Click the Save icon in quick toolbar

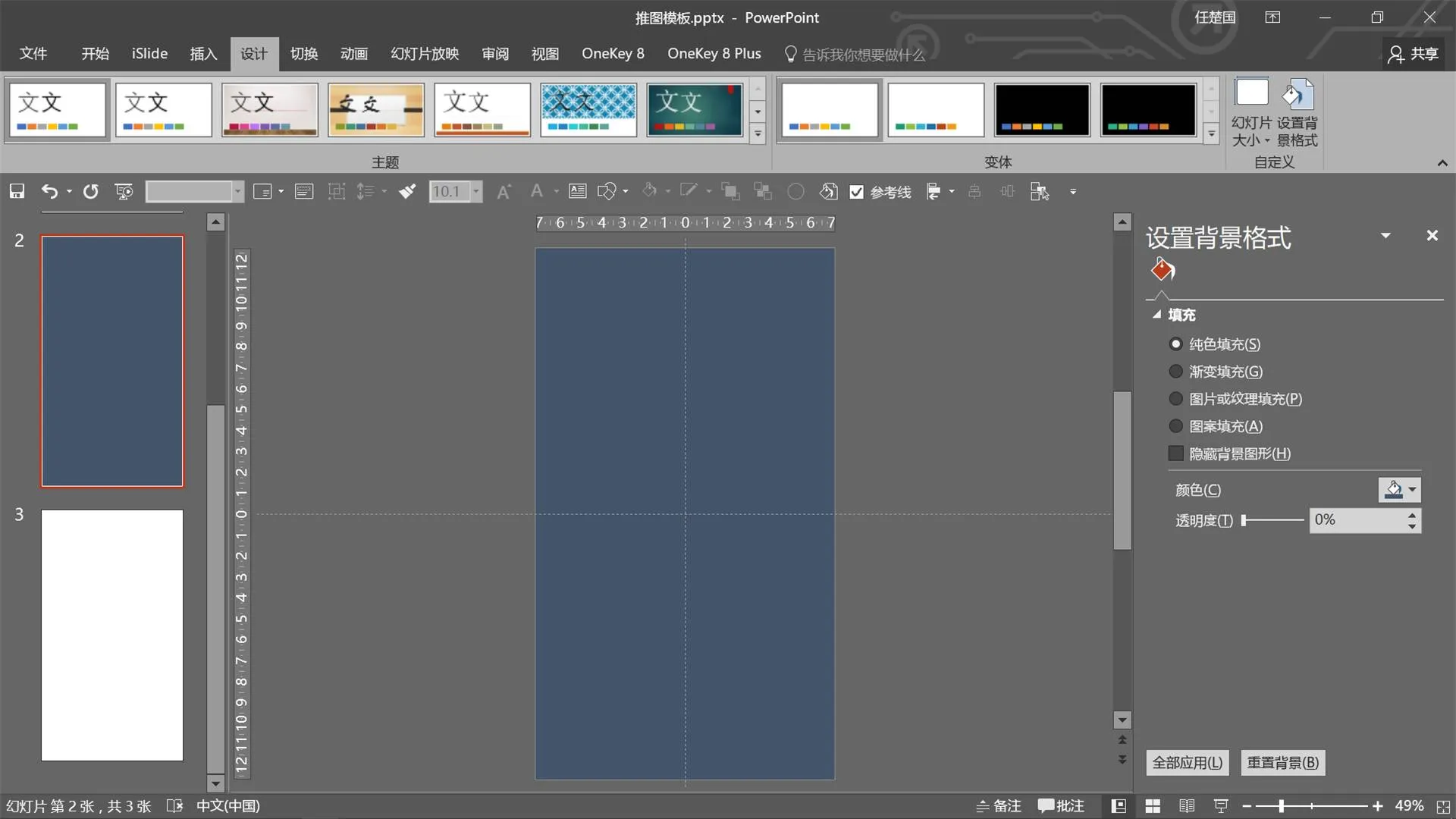[x=17, y=192]
